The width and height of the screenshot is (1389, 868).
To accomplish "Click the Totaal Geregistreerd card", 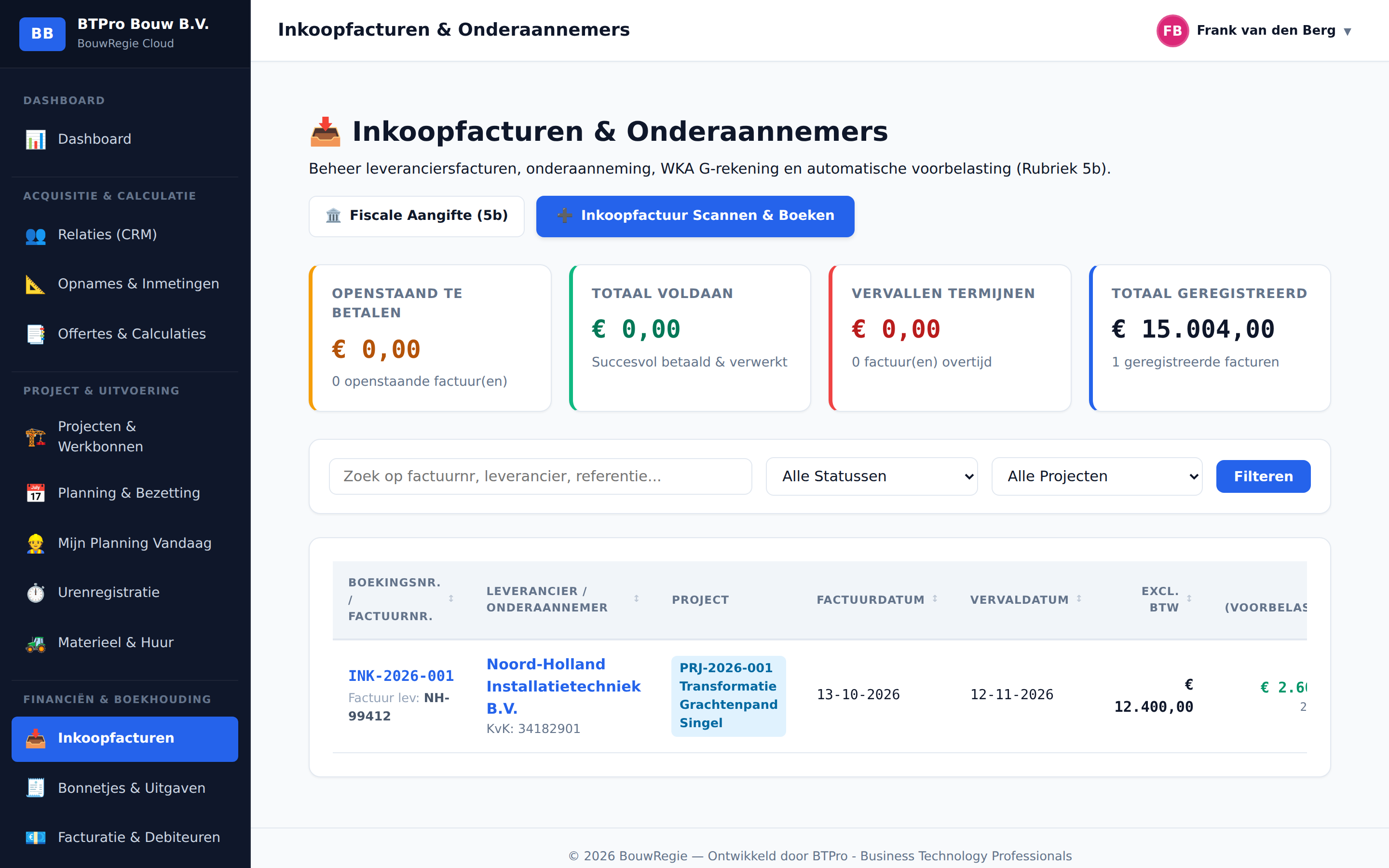I will [1210, 338].
